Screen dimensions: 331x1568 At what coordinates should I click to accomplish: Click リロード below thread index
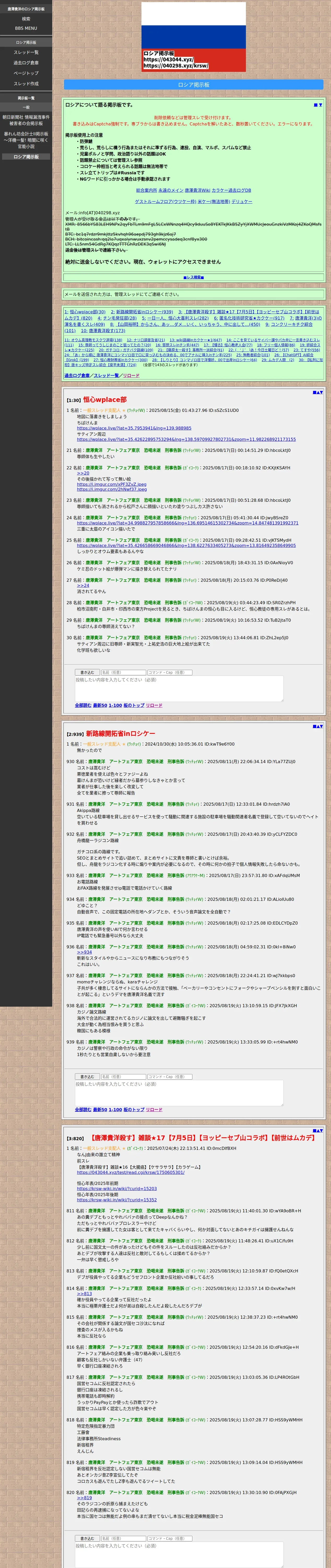(131, 376)
